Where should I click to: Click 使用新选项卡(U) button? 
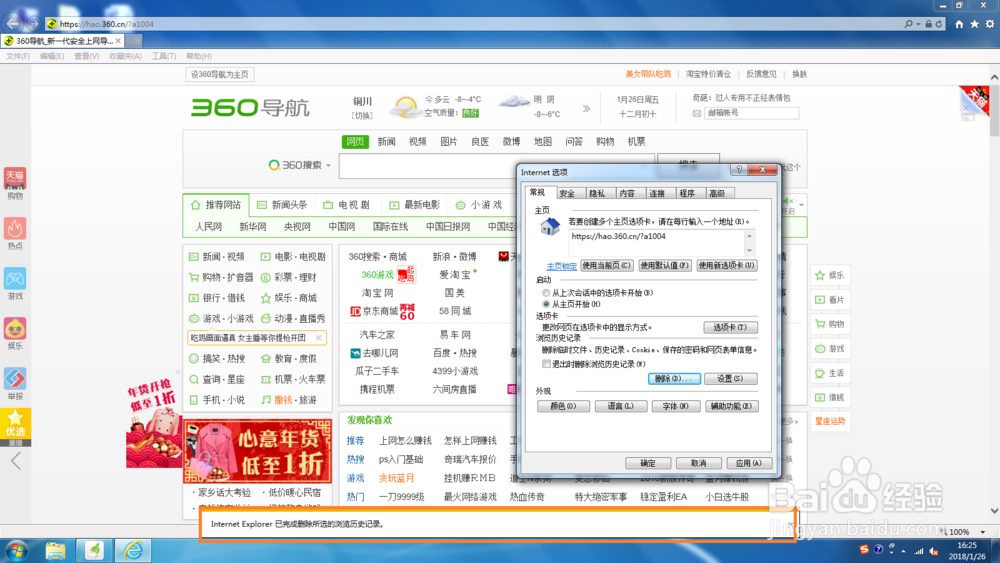[726, 265]
